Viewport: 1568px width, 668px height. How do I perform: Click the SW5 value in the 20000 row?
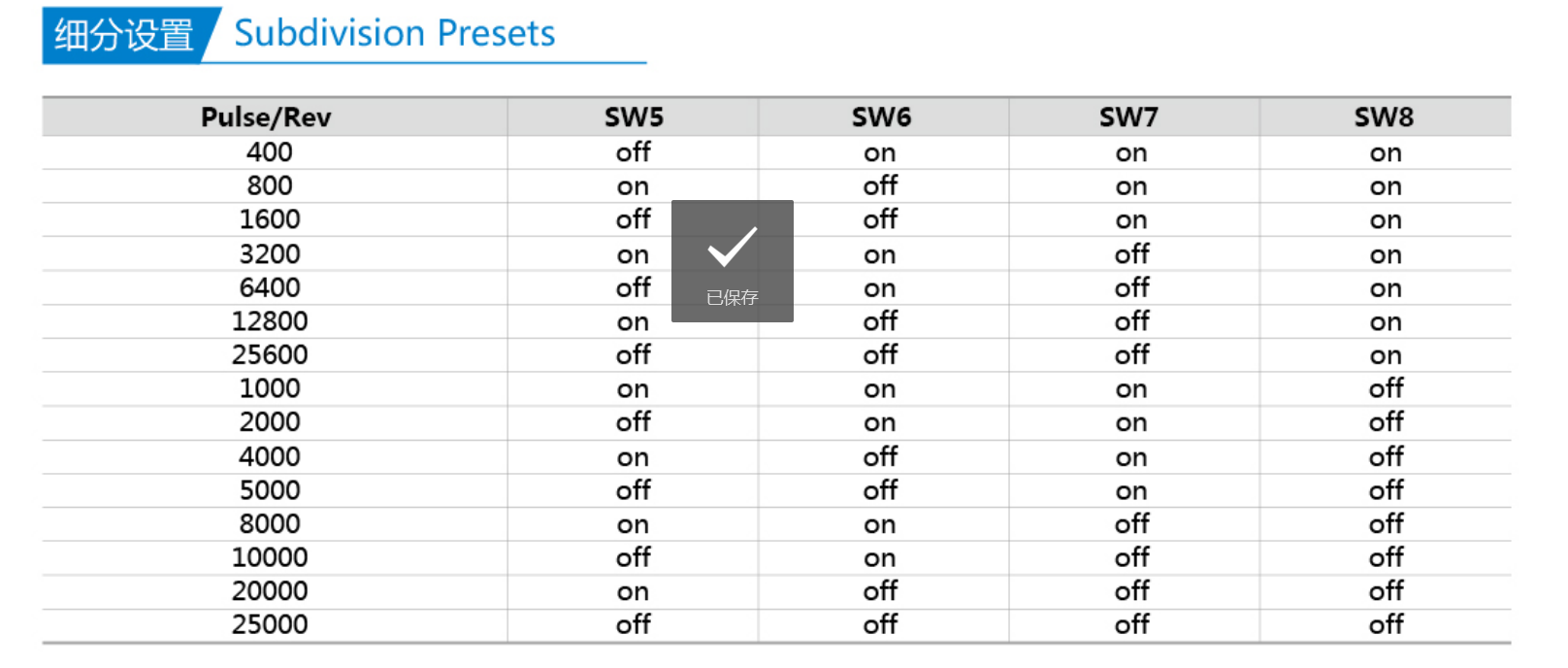[633, 591]
